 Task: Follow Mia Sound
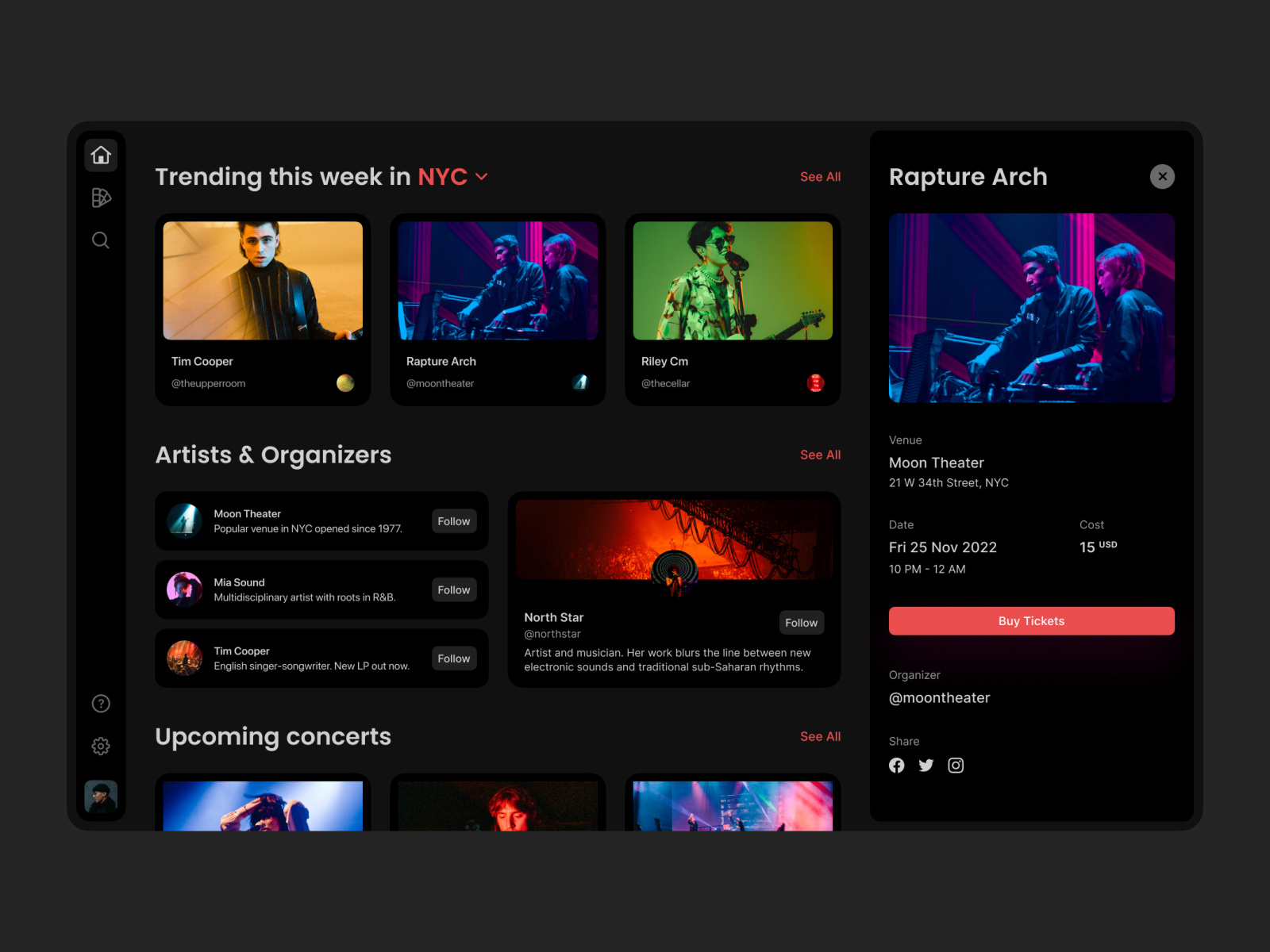453,590
